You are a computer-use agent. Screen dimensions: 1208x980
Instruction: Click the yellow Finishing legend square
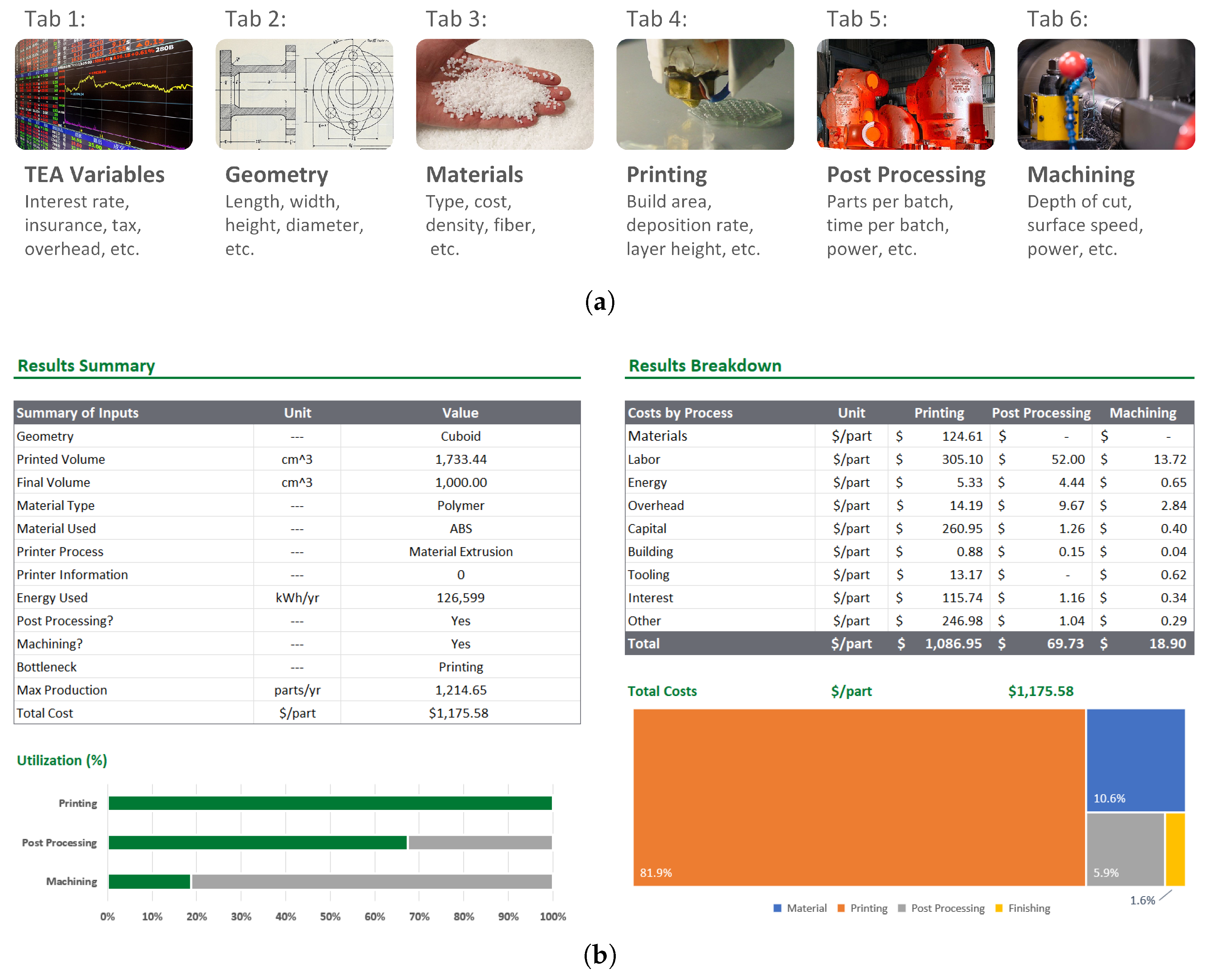999,908
